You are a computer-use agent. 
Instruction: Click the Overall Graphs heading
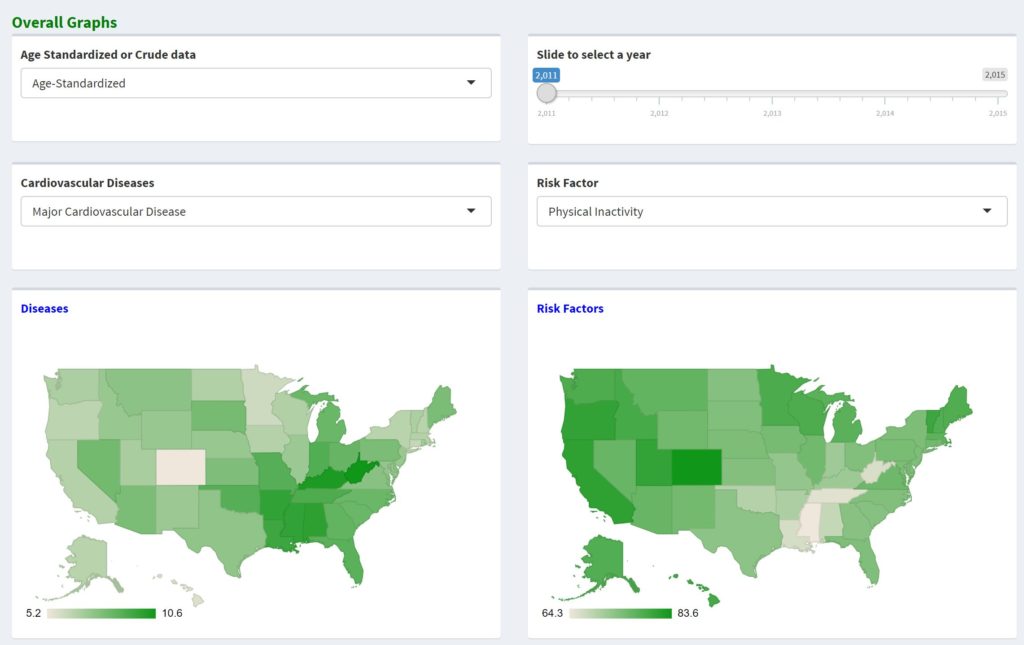point(65,22)
